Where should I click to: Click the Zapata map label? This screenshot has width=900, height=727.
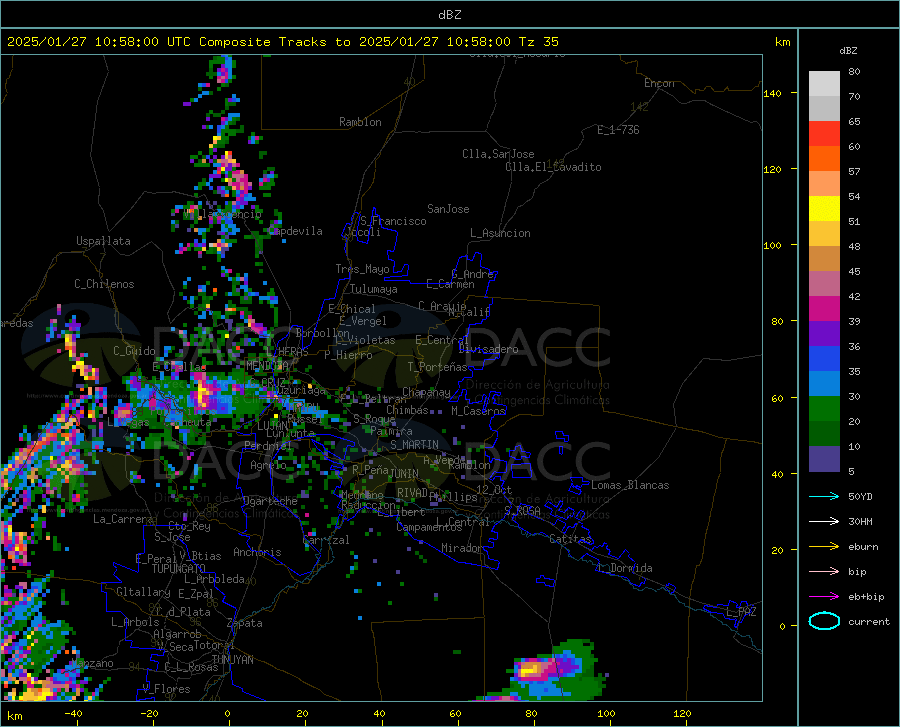tap(245, 623)
